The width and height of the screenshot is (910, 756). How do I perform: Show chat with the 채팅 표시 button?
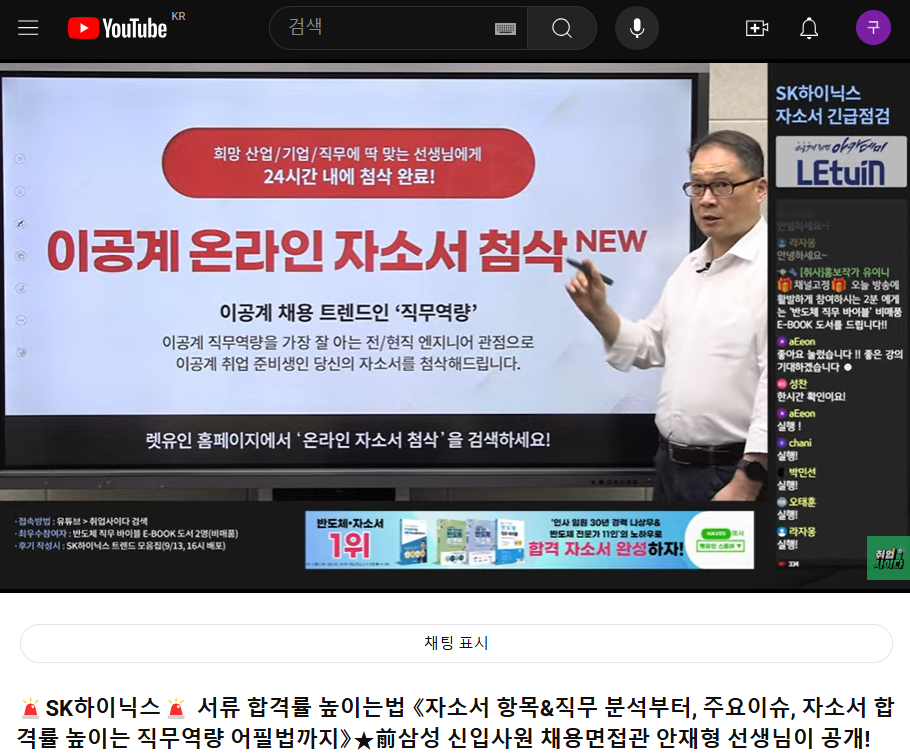point(456,643)
